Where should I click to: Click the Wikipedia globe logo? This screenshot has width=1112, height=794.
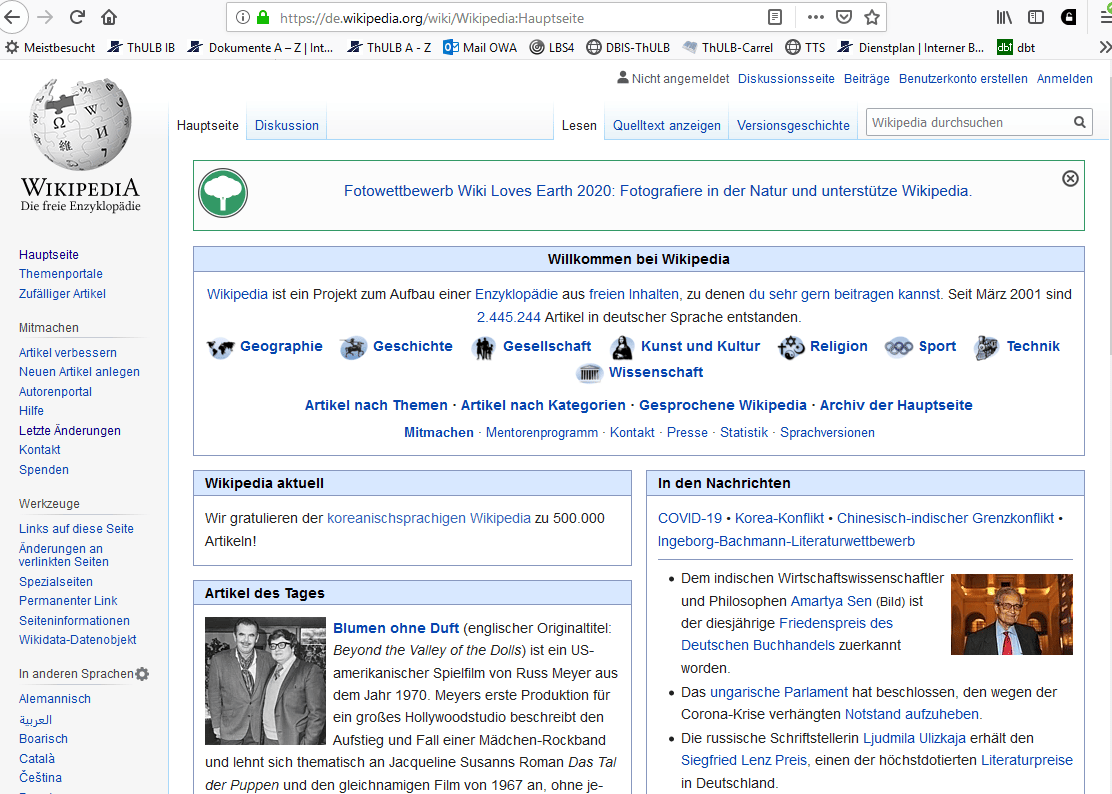click(x=80, y=124)
